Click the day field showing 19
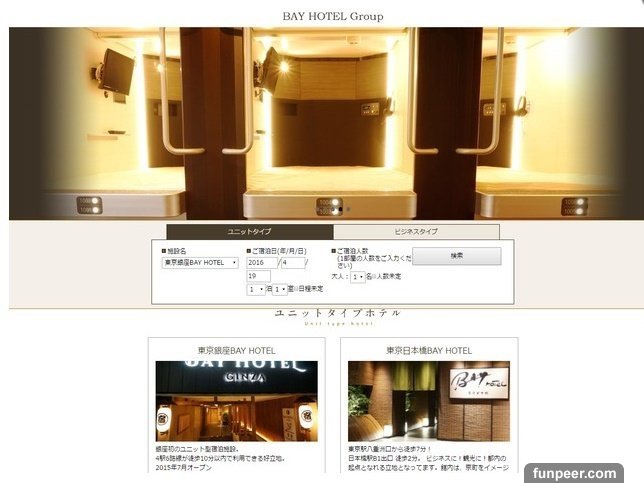This screenshot has height=483, width=644. click(x=258, y=275)
